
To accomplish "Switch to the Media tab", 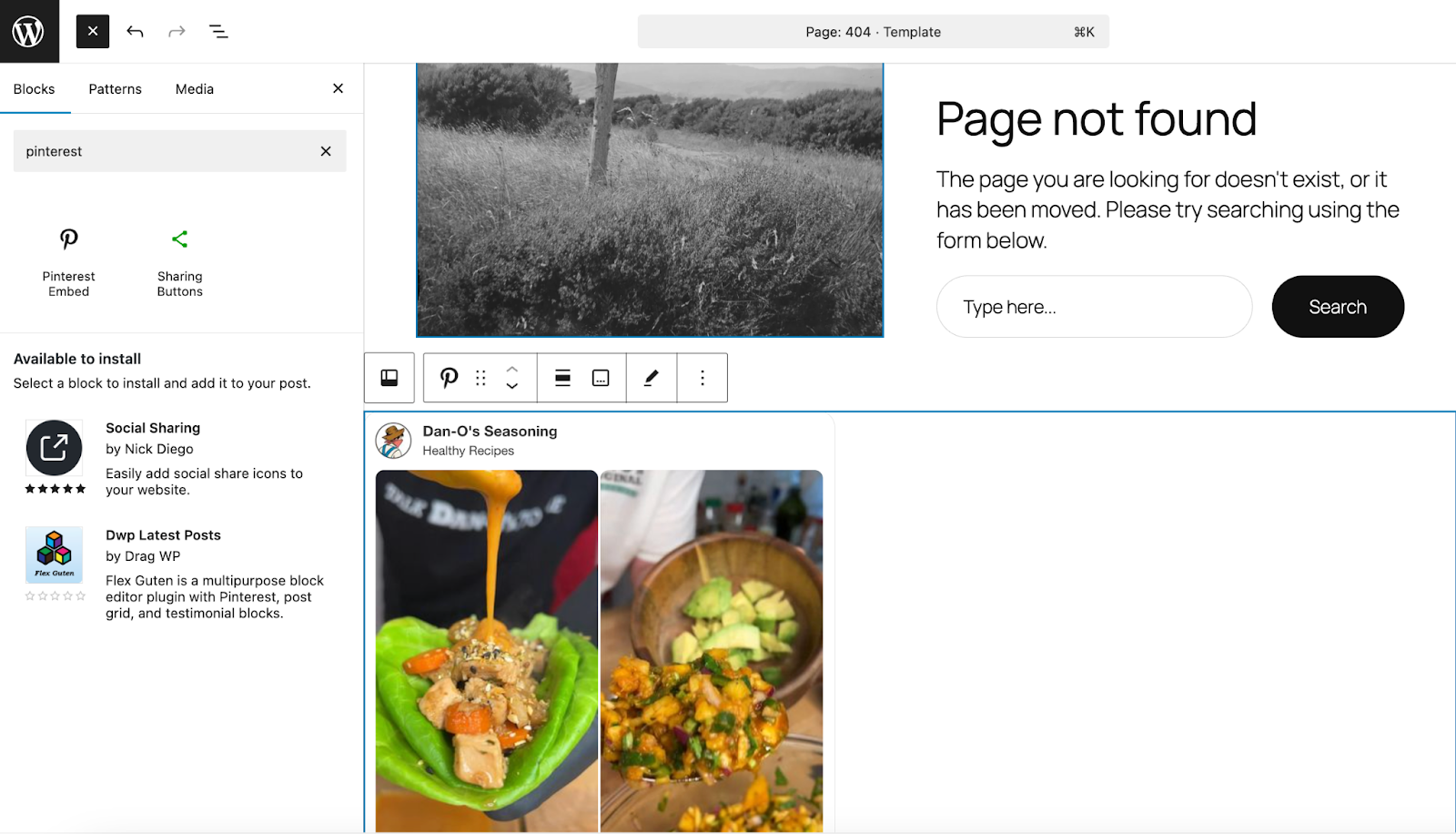I will [x=194, y=88].
